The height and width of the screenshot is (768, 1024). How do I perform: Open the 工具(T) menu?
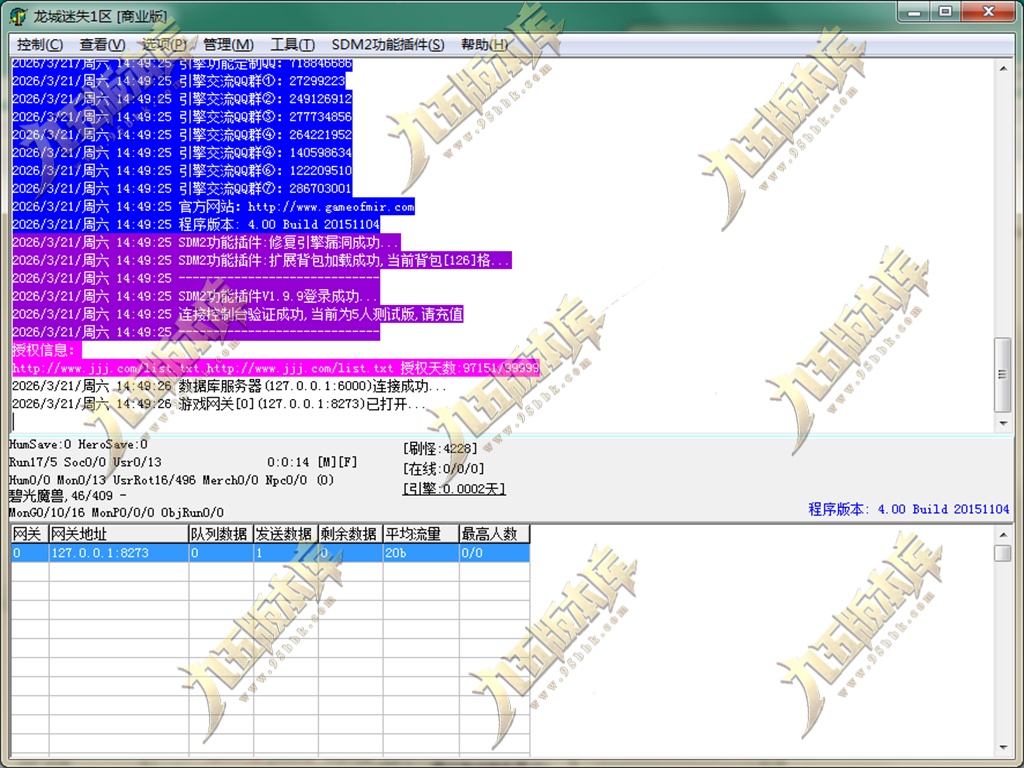pos(292,44)
